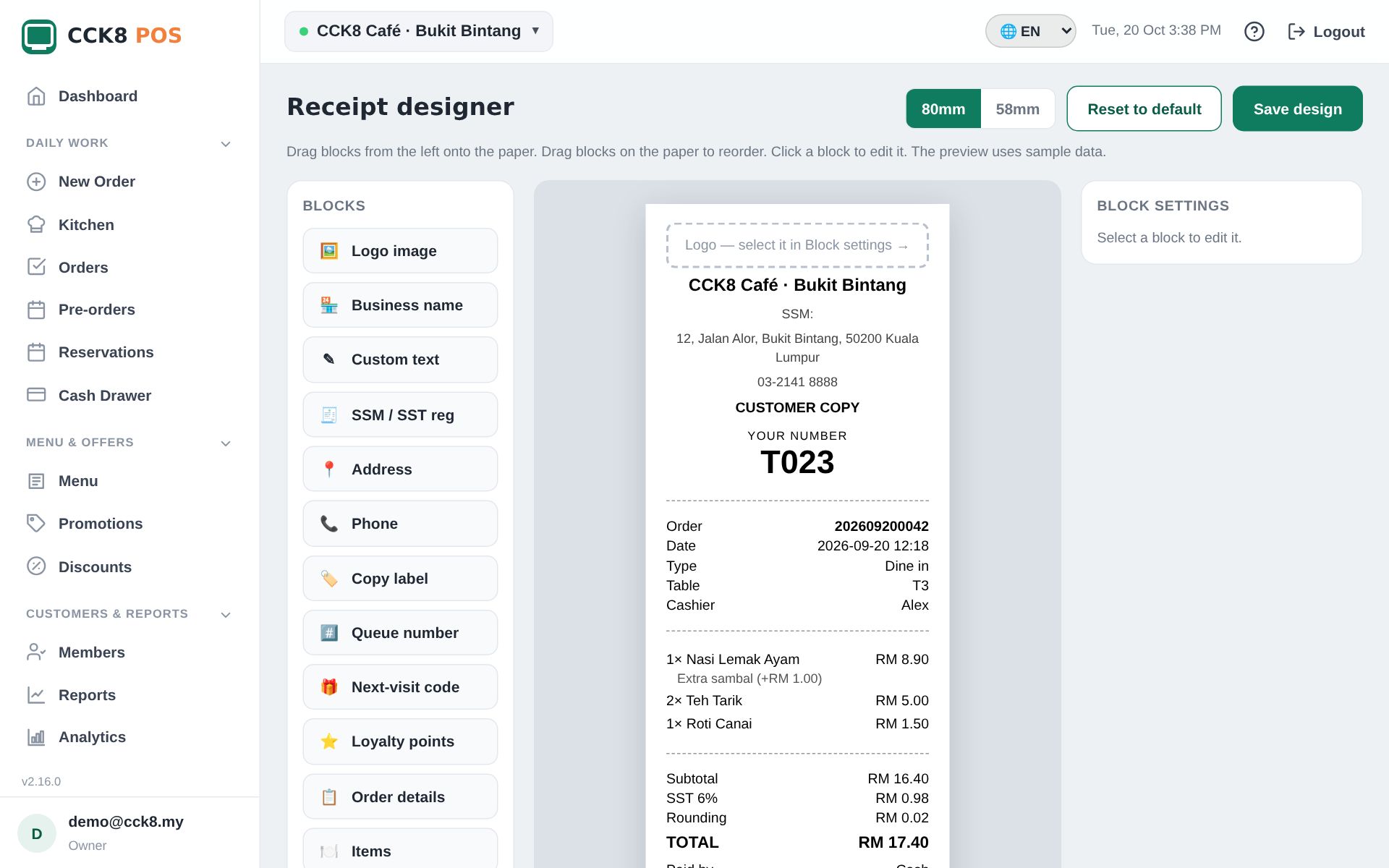Click the CCK8 POS logo icon
Image resolution: width=1389 pixels, height=868 pixels.
[x=39, y=35]
